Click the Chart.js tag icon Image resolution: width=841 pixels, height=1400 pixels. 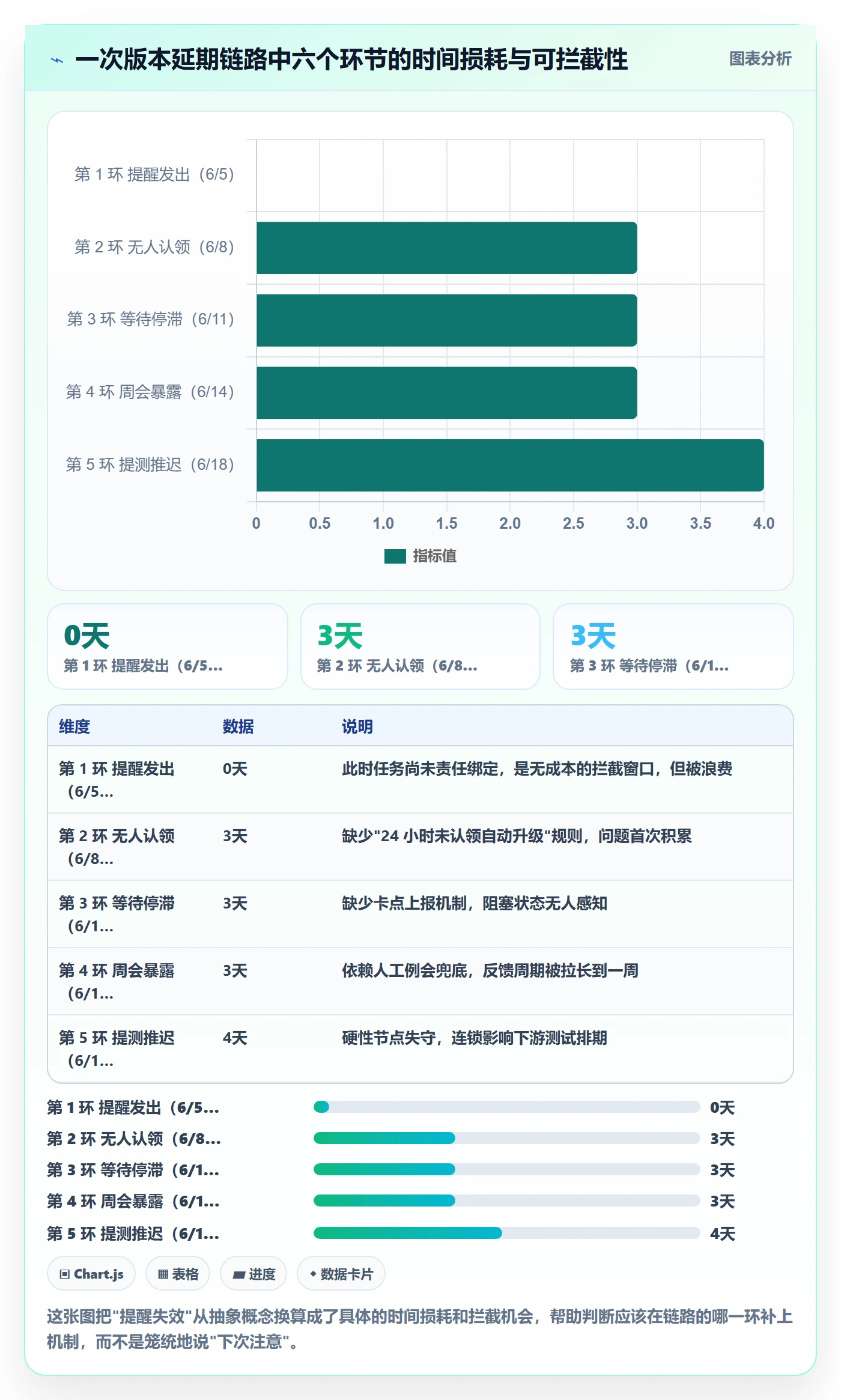65,1274
